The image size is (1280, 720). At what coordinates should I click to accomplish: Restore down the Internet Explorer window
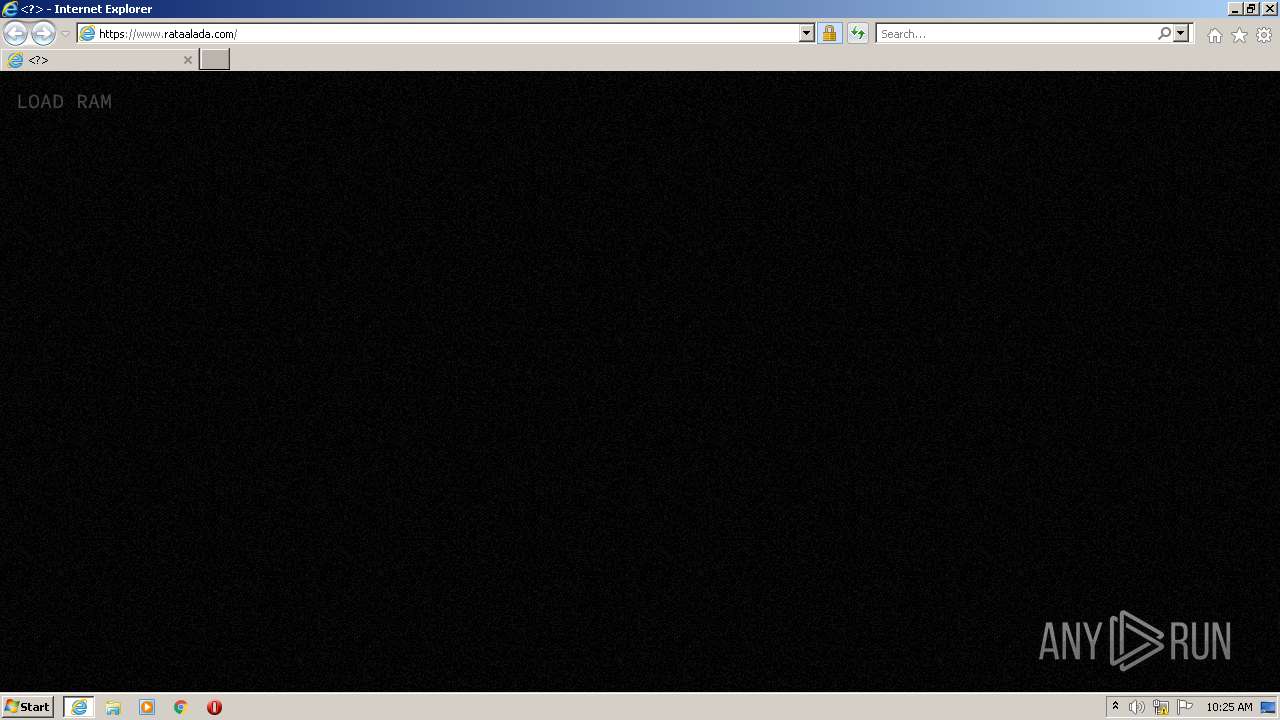[x=1250, y=9]
